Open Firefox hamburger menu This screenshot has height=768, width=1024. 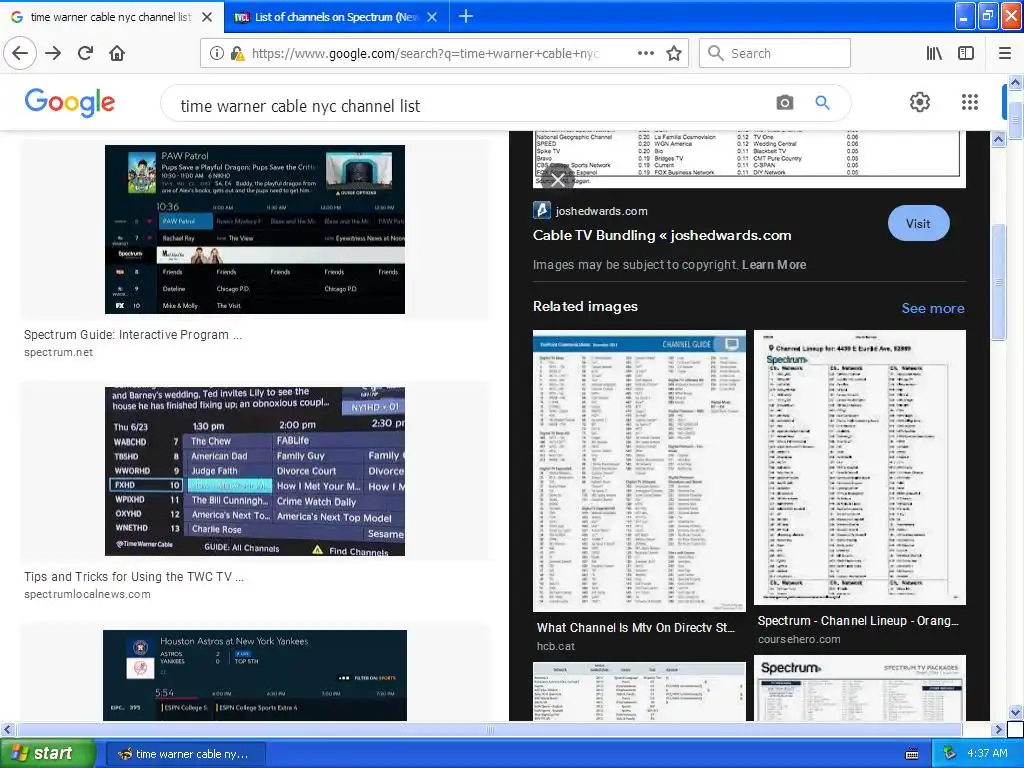click(1005, 54)
